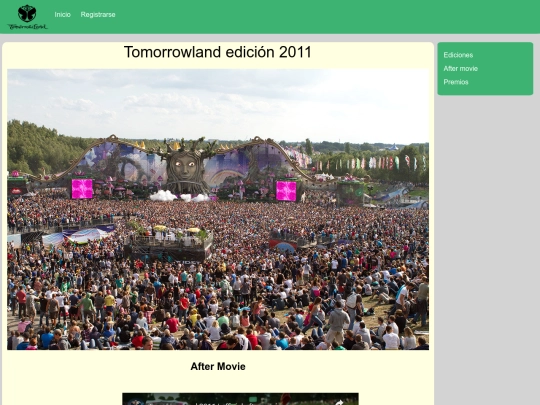Open Ediciones in the green sidebar
540x405 pixels.
pyautogui.click(x=458, y=55)
